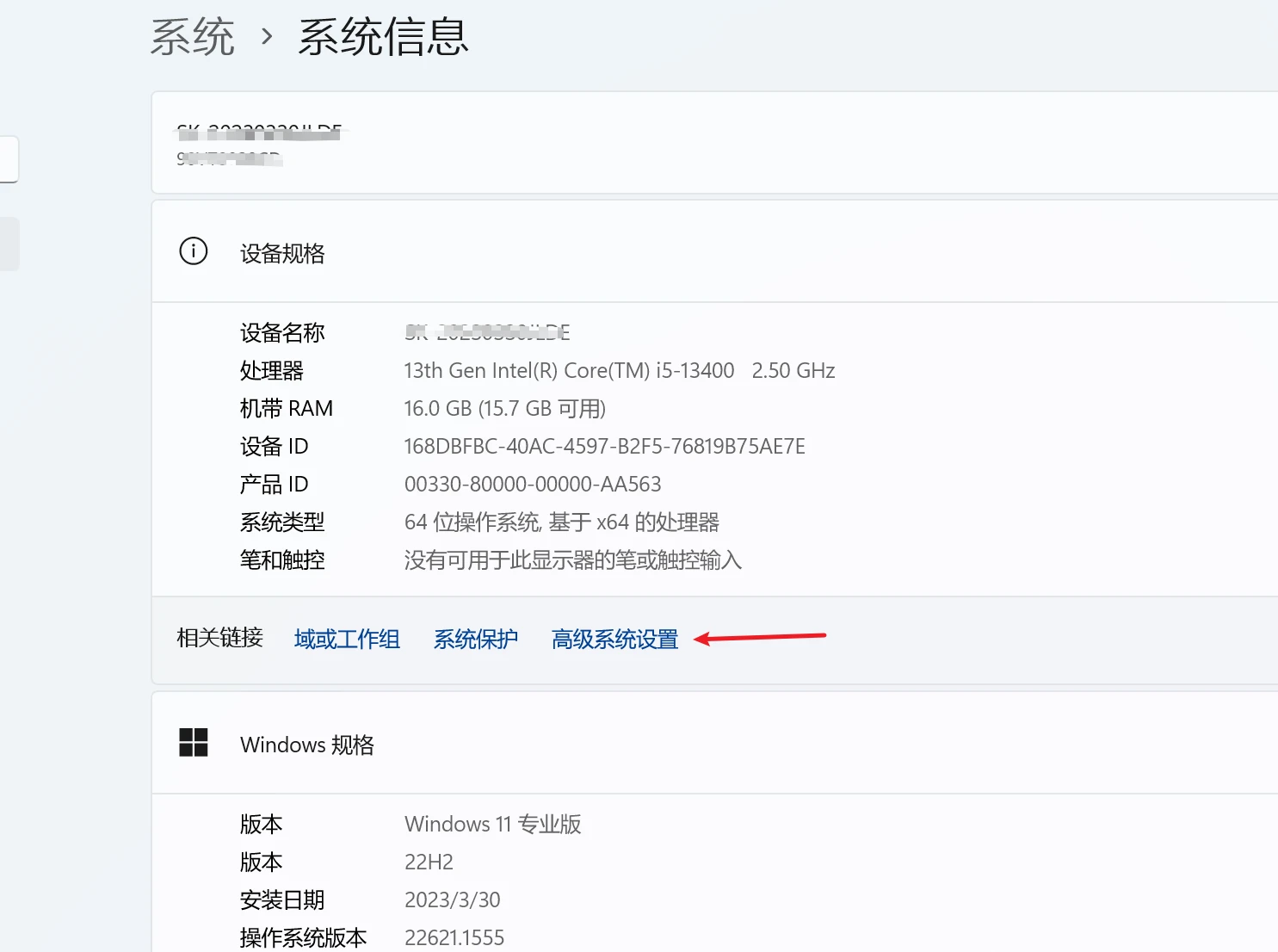Collapse the 设备规格 section header
Viewport: 1278px width, 952px height.
point(714,252)
